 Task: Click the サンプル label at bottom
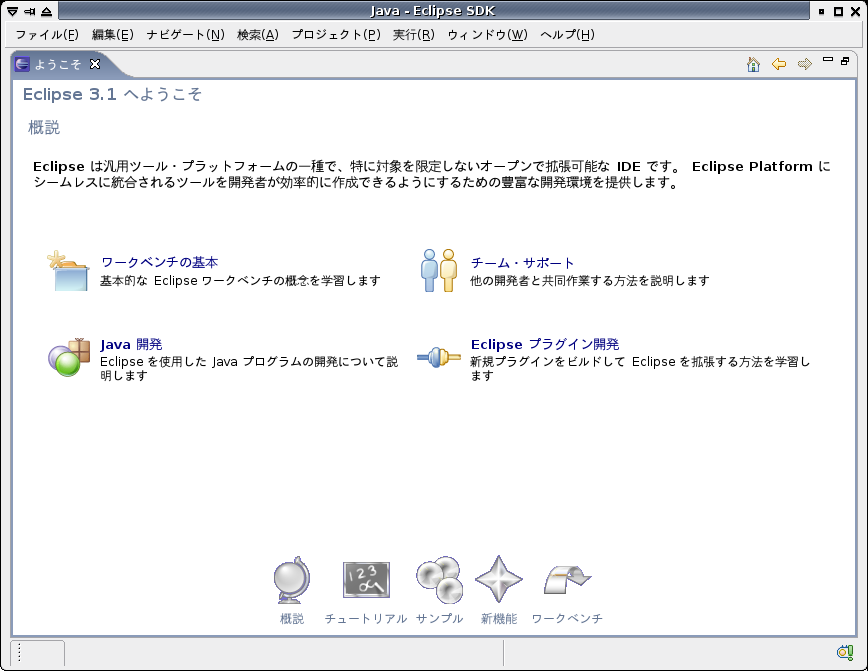(x=440, y=619)
